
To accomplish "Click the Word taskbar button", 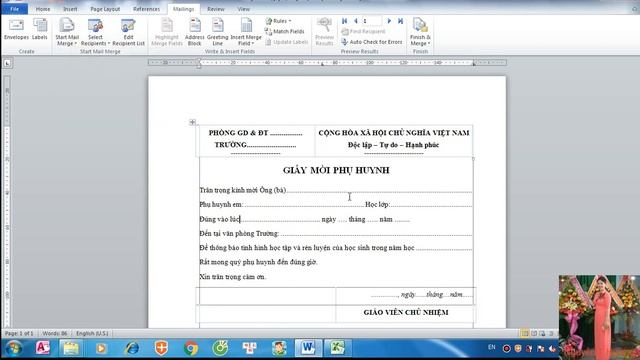I will coord(308,348).
